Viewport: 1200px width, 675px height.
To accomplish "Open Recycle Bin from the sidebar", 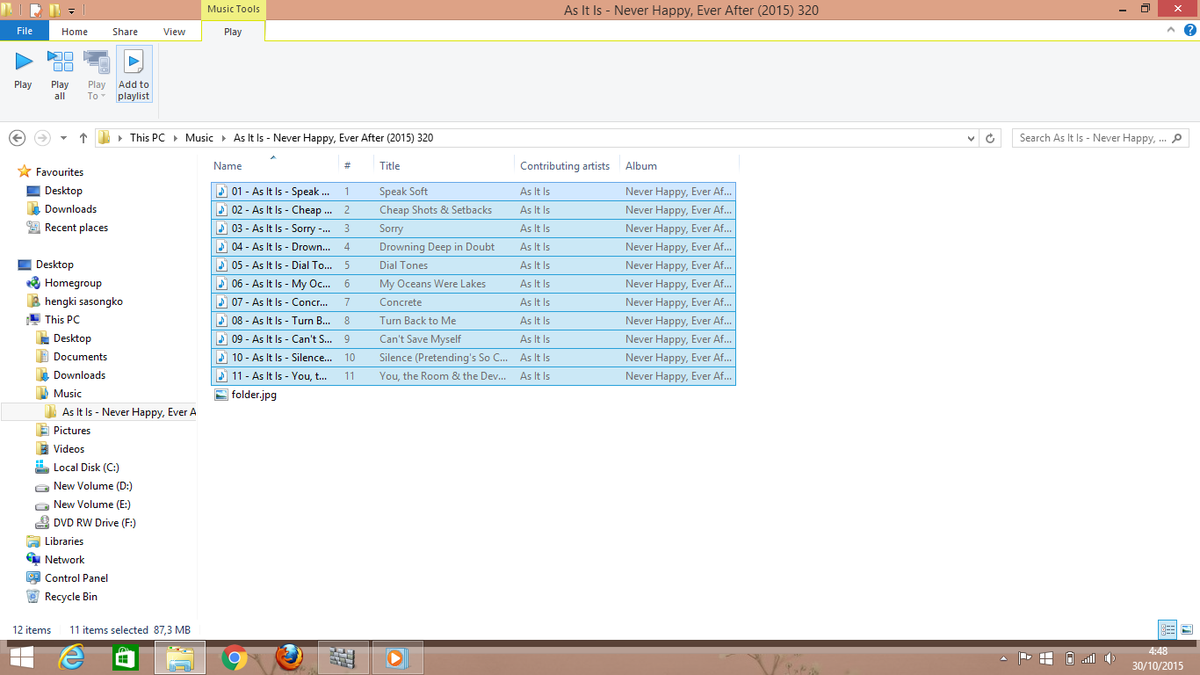I will tap(71, 597).
